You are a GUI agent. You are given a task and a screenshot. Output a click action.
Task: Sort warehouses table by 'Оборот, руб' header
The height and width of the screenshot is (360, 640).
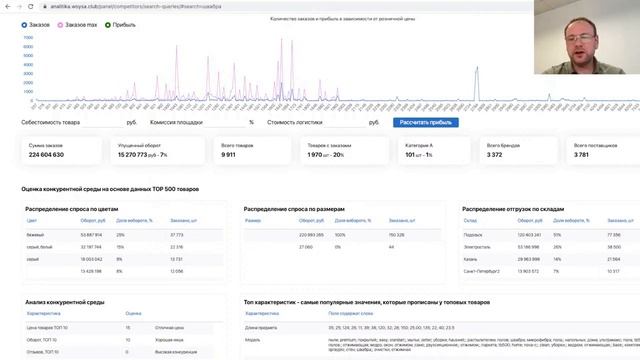530,221
